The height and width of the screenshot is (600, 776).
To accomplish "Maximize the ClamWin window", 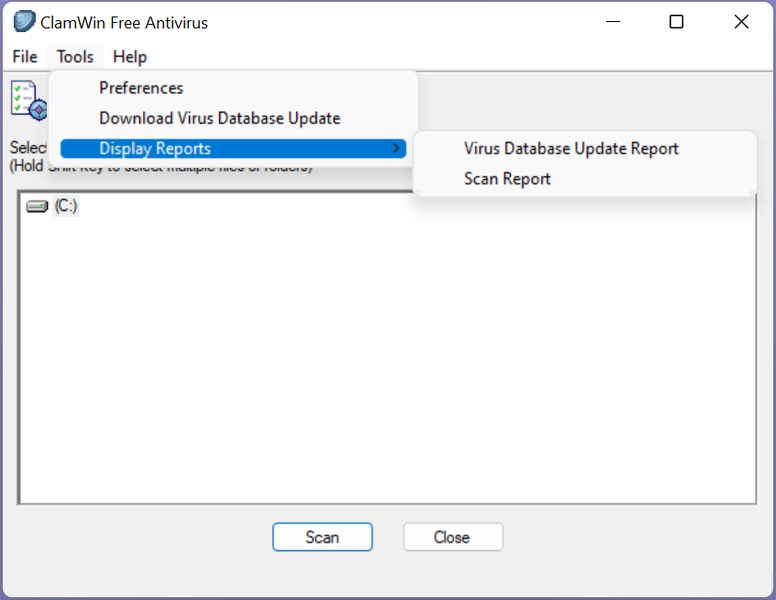I will [x=676, y=21].
